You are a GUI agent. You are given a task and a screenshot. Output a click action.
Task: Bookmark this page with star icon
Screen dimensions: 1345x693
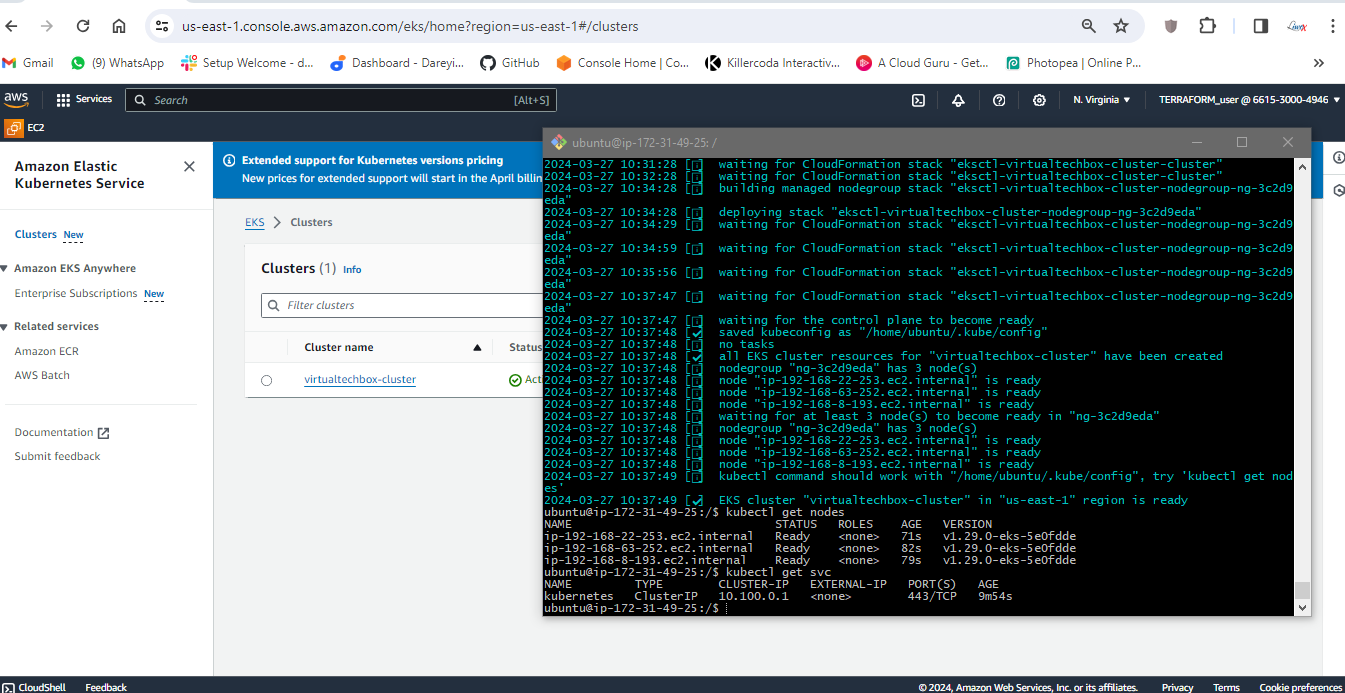click(x=1121, y=26)
